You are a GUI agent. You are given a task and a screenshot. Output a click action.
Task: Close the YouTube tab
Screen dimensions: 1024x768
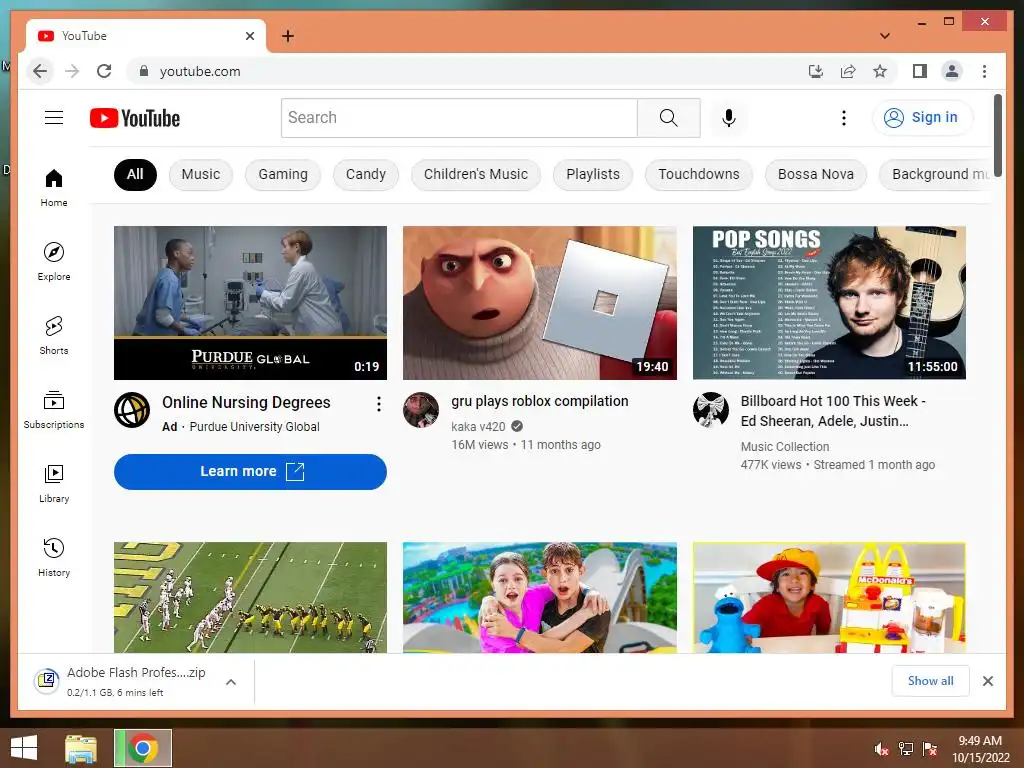pos(249,36)
